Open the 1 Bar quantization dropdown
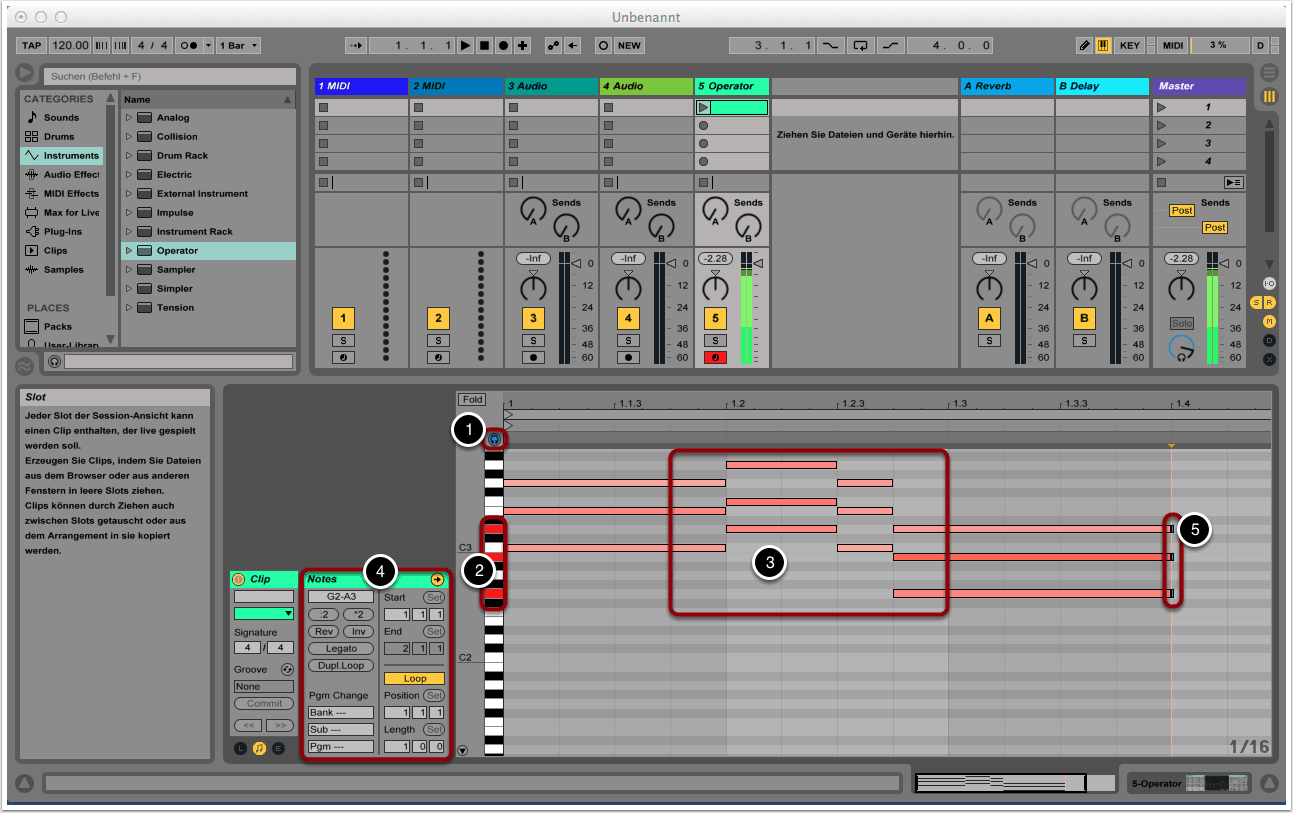1293x813 pixels. pos(241,46)
